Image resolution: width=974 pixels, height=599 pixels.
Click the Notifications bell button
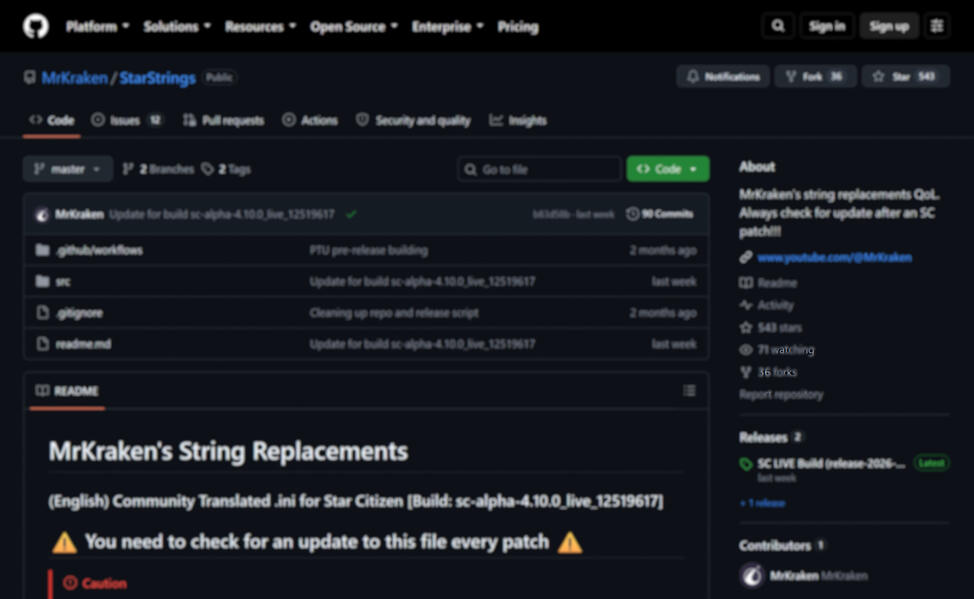click(723, 76)
